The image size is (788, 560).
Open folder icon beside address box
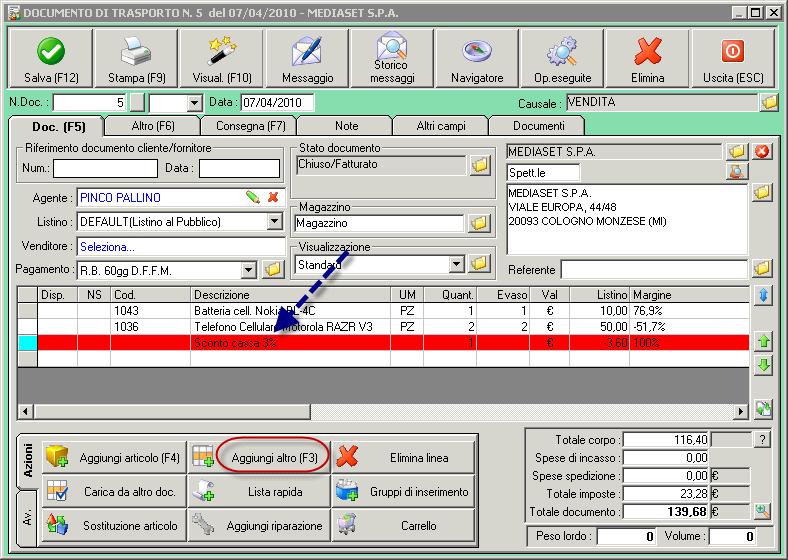(x=762, y=192)
